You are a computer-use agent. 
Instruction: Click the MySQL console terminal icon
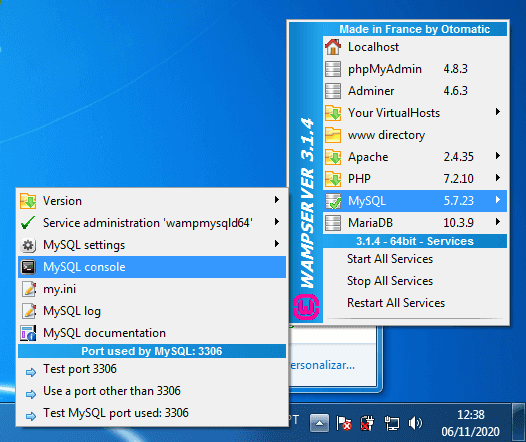pos(28,267)
